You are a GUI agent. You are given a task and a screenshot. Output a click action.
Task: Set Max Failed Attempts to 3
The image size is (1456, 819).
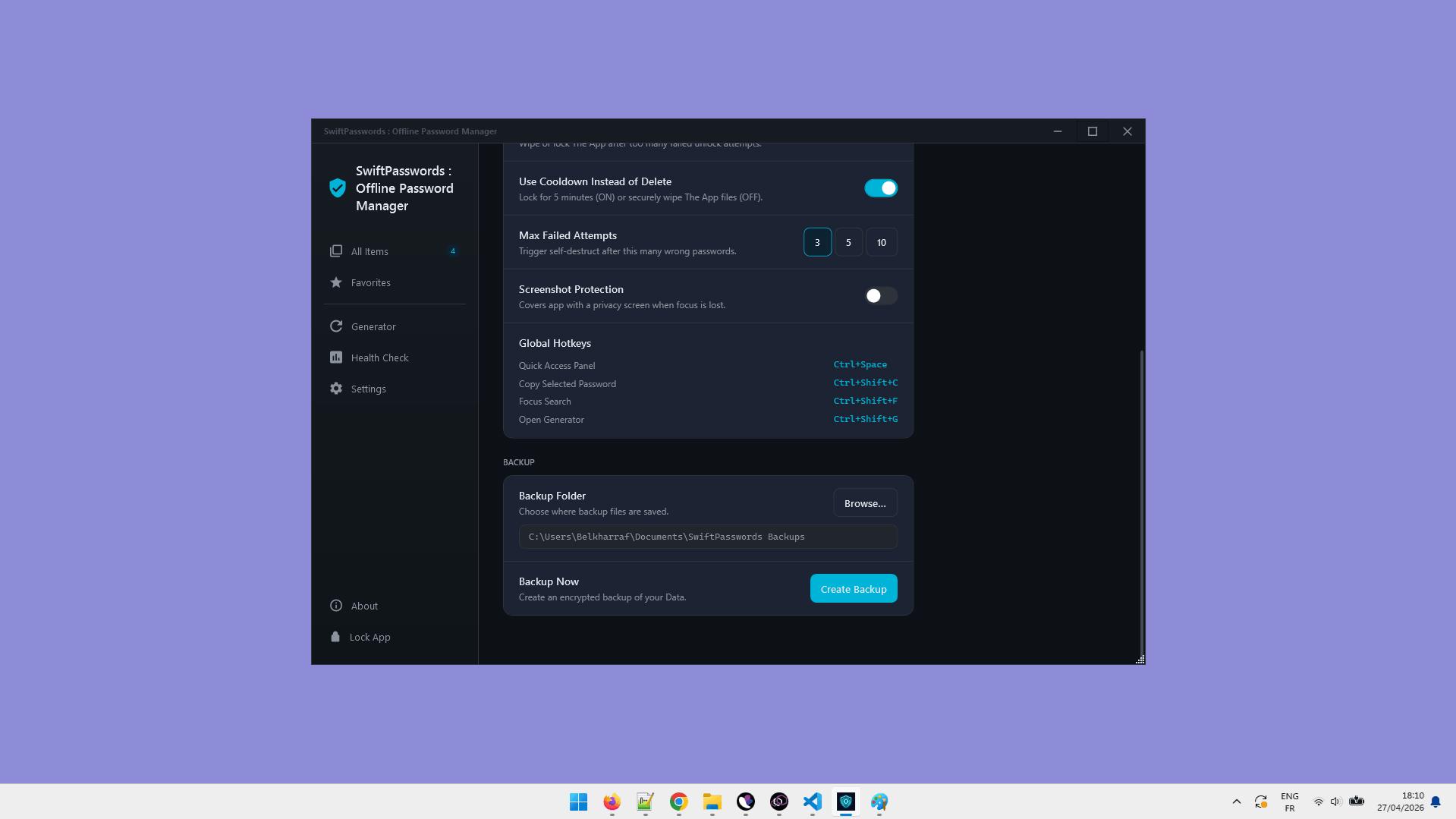(817, 242)
